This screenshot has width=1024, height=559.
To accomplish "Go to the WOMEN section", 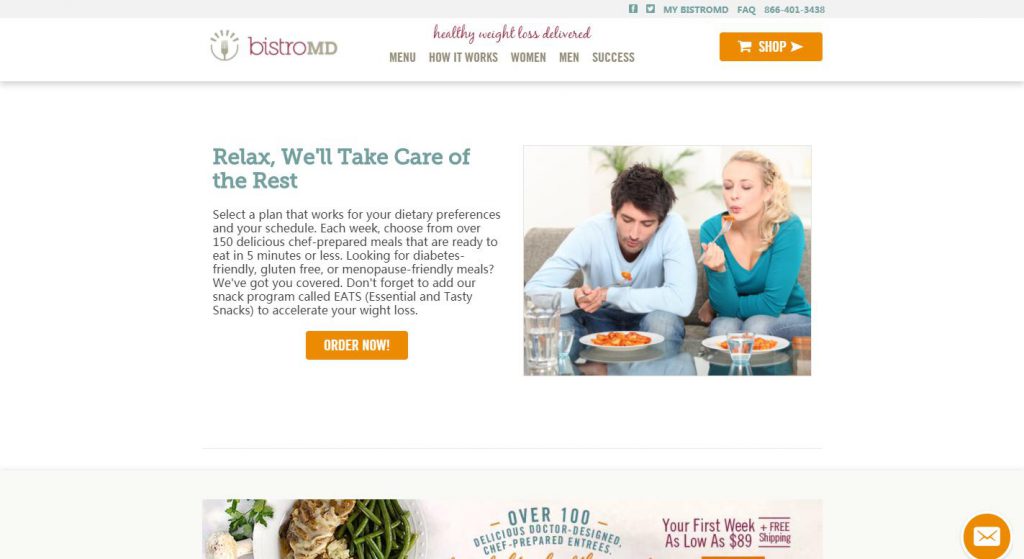I will [x=528, y=57].
